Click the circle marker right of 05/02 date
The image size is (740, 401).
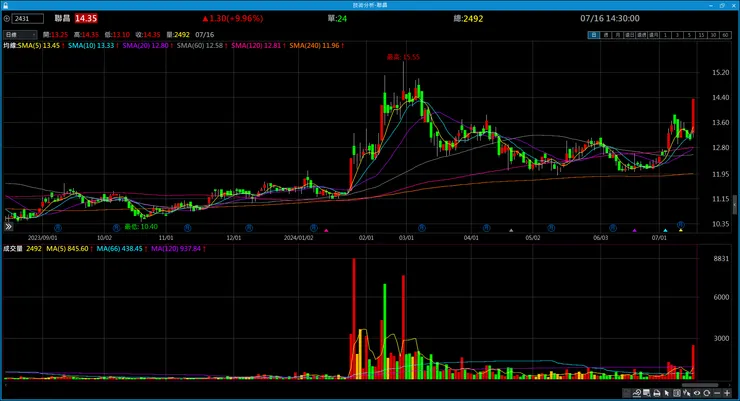tap(551, 228)
